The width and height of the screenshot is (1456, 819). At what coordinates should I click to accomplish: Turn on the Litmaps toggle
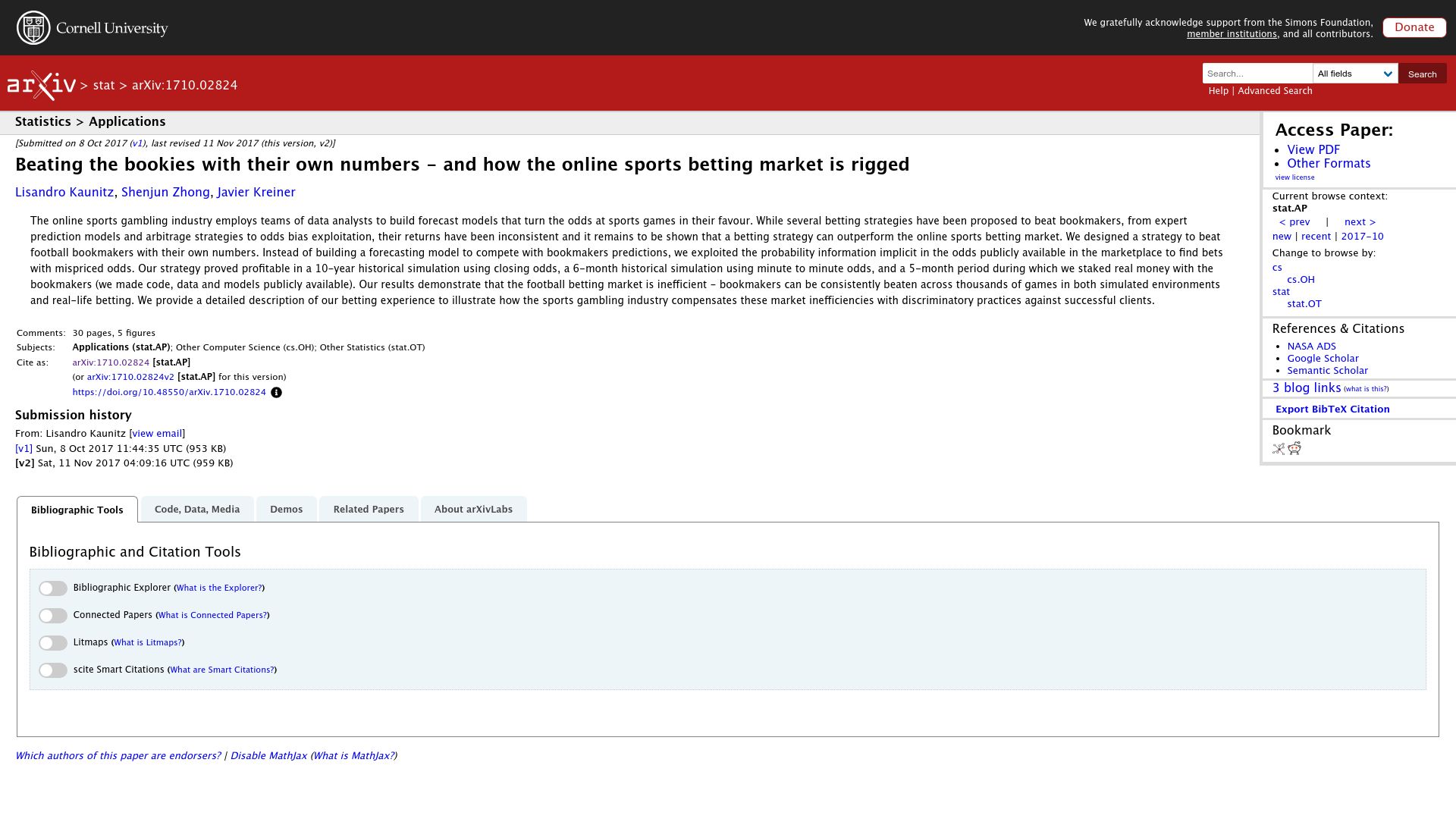pyautogui.click(x=53, y=643)
